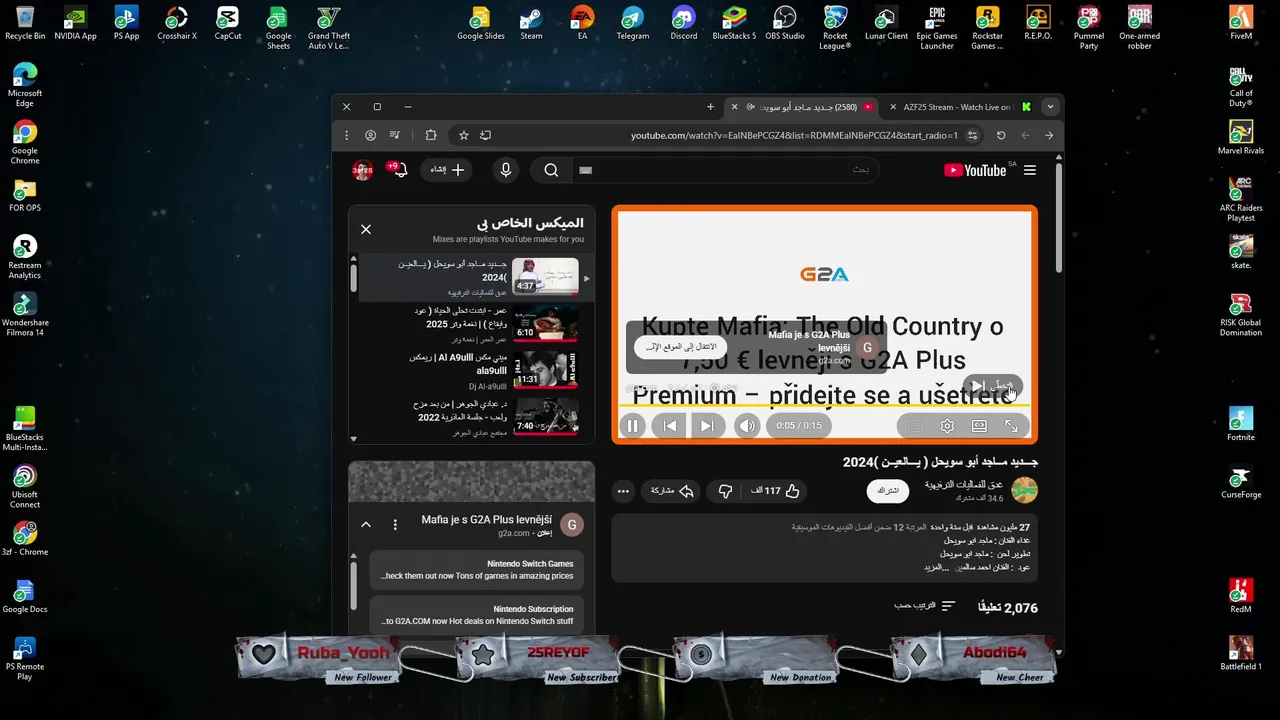Toggle subtitles button in the player
This screenshot has height=720, width=1280.
coord(914,426)
